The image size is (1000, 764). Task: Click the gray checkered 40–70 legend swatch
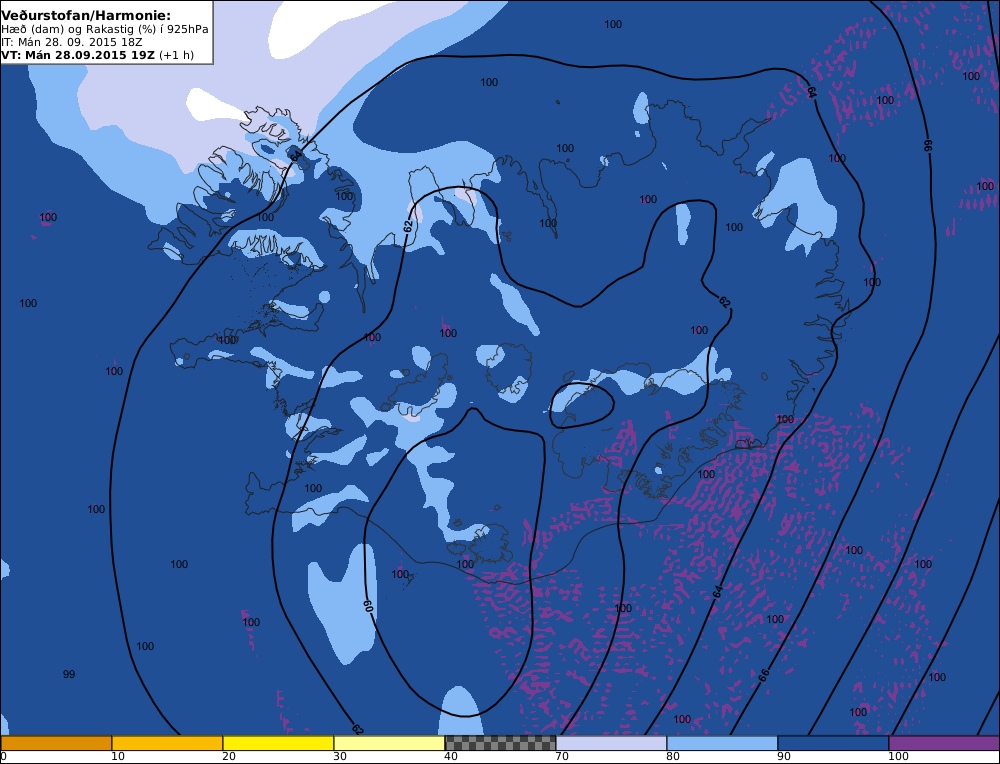tap(500, 743)
